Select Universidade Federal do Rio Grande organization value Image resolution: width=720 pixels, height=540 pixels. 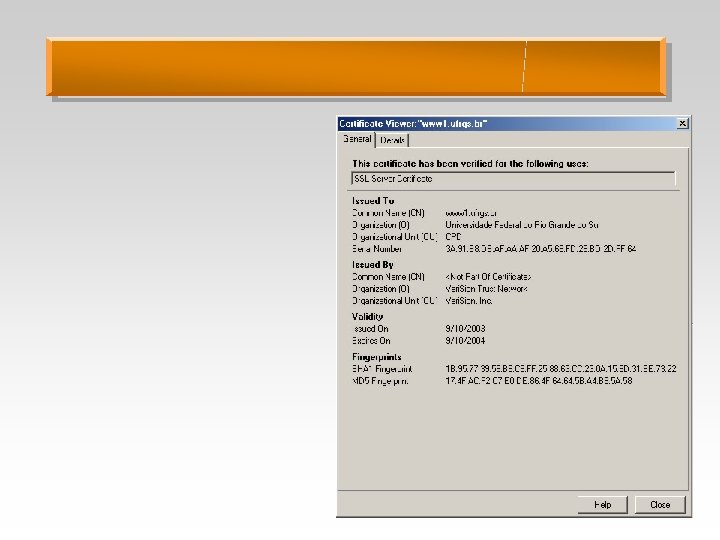click(x=522, y=225)
